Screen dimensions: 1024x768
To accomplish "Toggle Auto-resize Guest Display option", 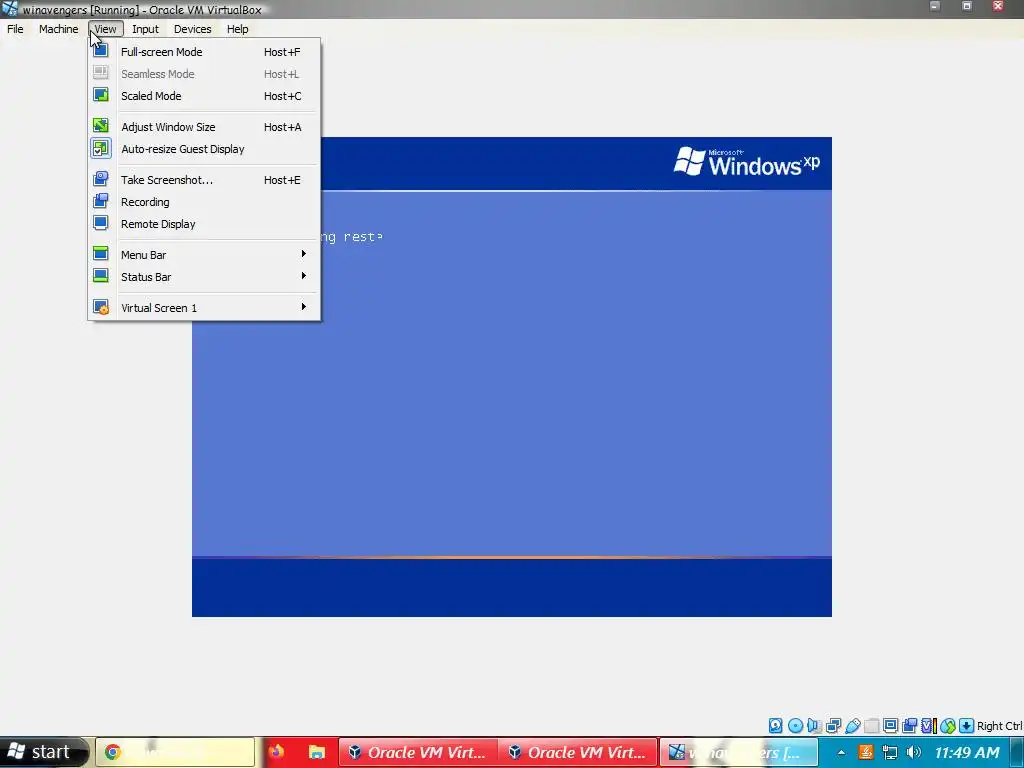I will coord(204,149).
